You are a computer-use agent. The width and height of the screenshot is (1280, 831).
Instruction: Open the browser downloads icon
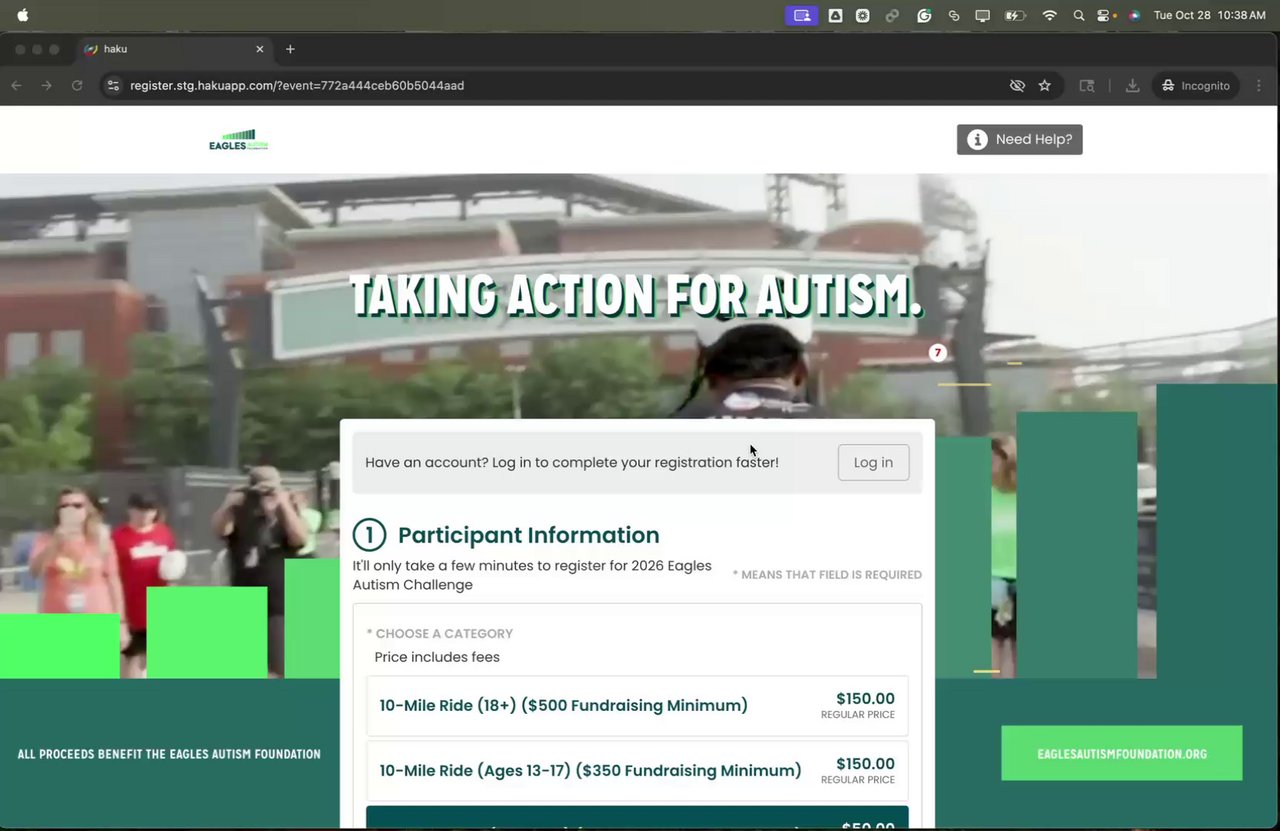pyautogui.click(x=1132, y=86)
